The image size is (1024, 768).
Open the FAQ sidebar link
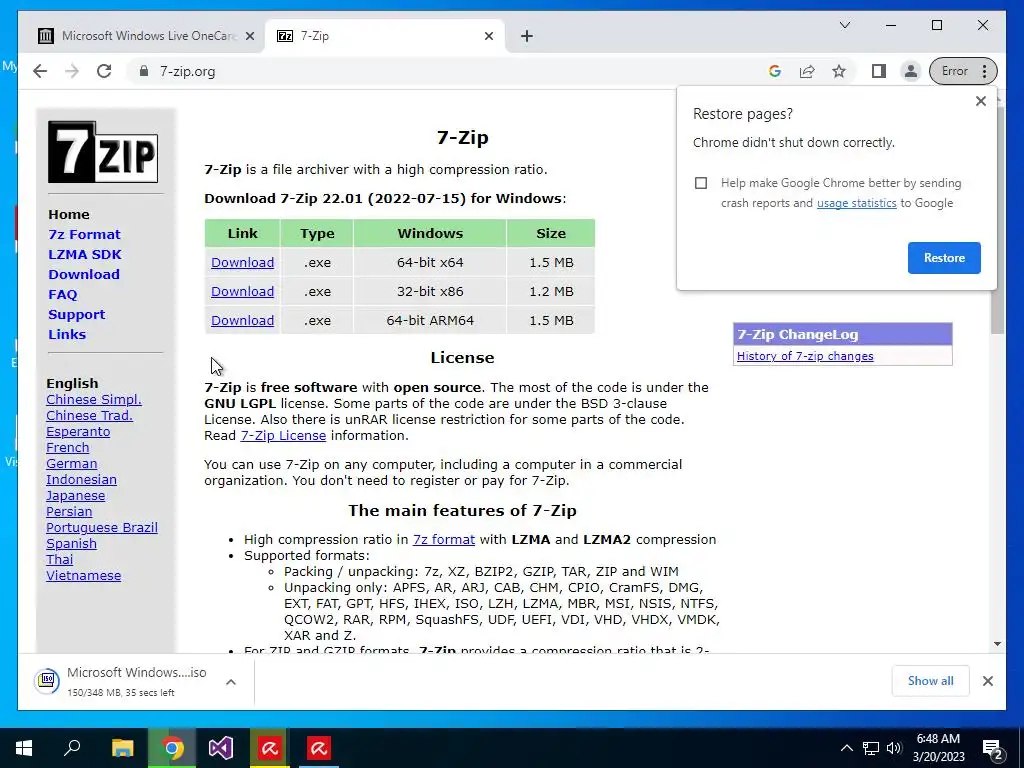pos(63,295)
